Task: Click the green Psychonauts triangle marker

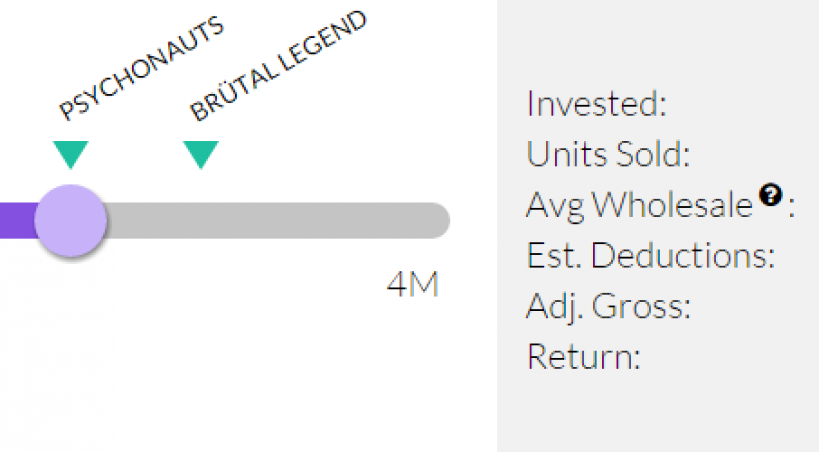Action: [71, 154]
